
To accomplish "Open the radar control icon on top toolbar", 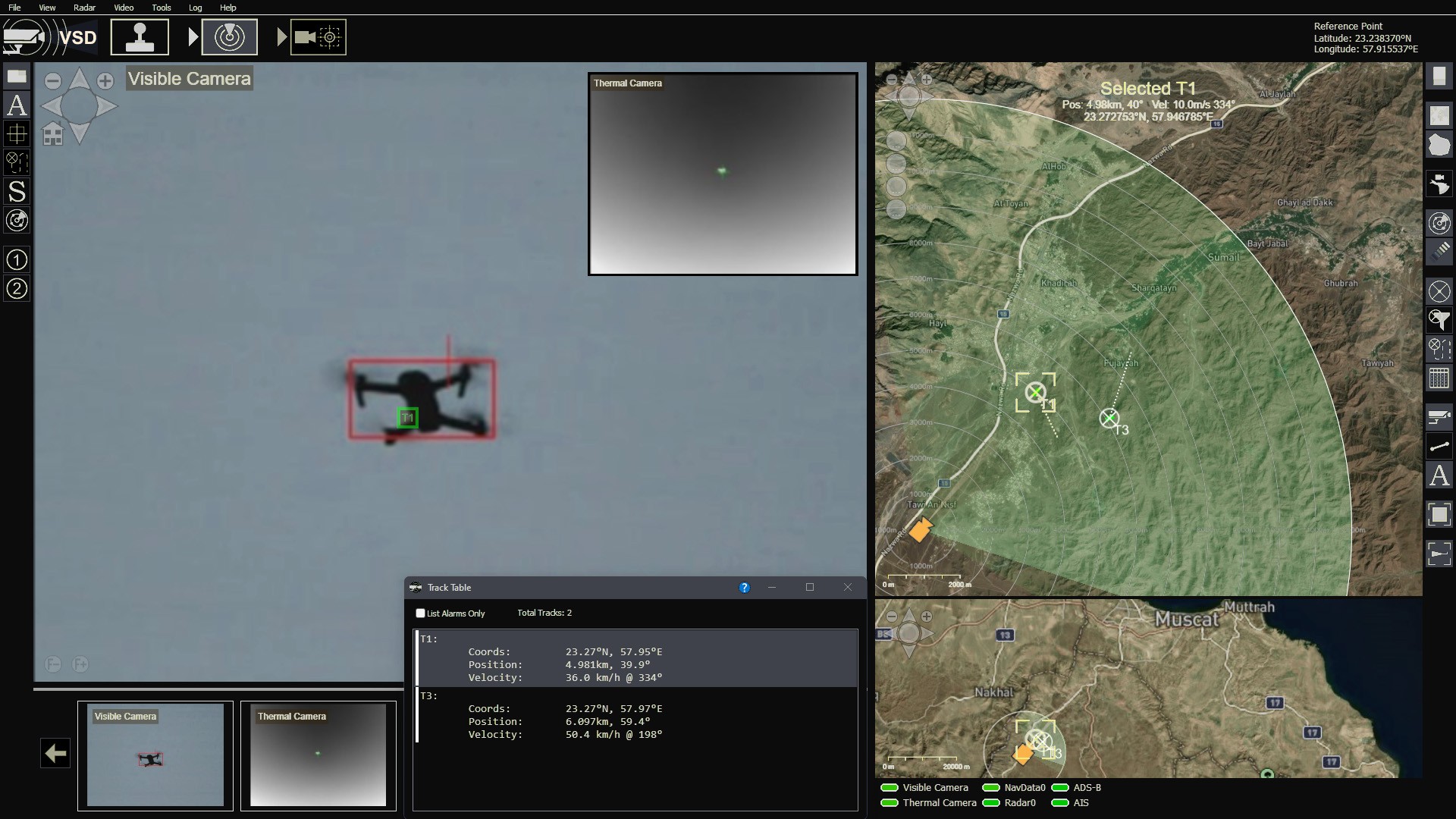I will pos(230,36).
